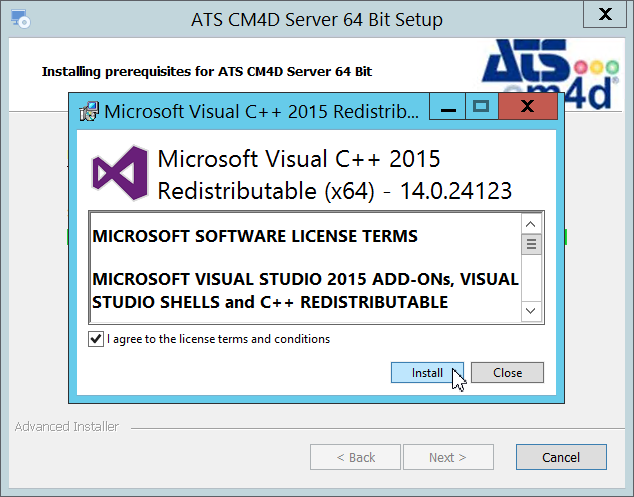Minimize the Visual C++ Redistributable dialog
634x497 pixels.
[x=449, y=105]
